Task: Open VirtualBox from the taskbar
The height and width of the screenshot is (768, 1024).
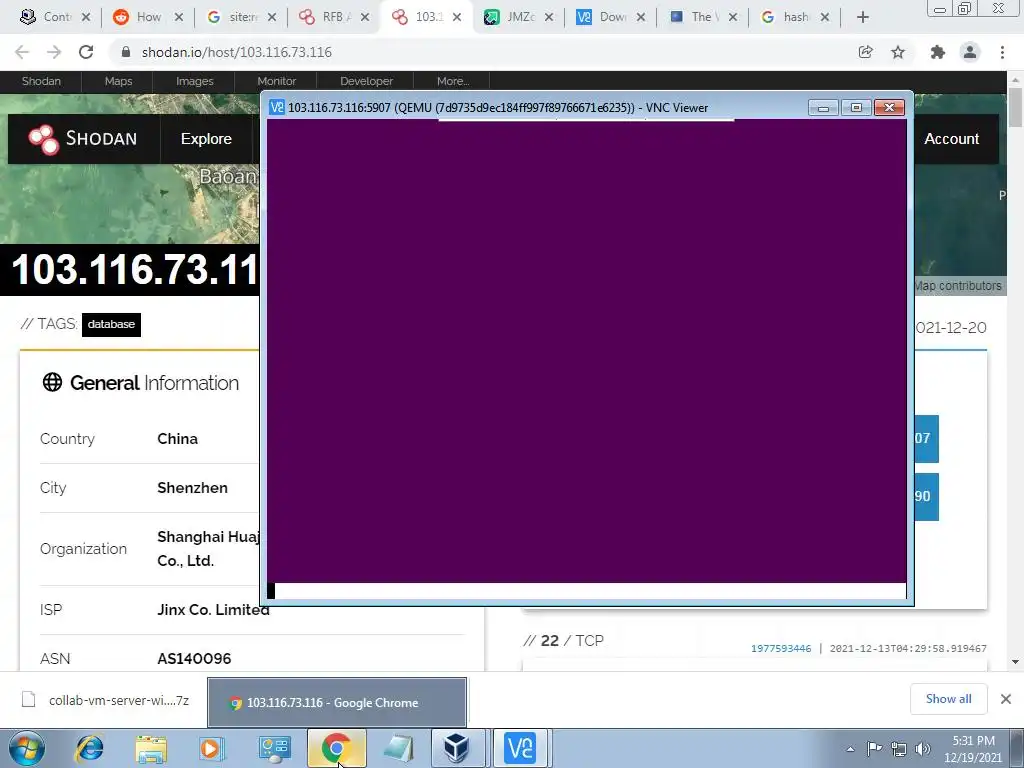Action: click(x=456, y=748)
